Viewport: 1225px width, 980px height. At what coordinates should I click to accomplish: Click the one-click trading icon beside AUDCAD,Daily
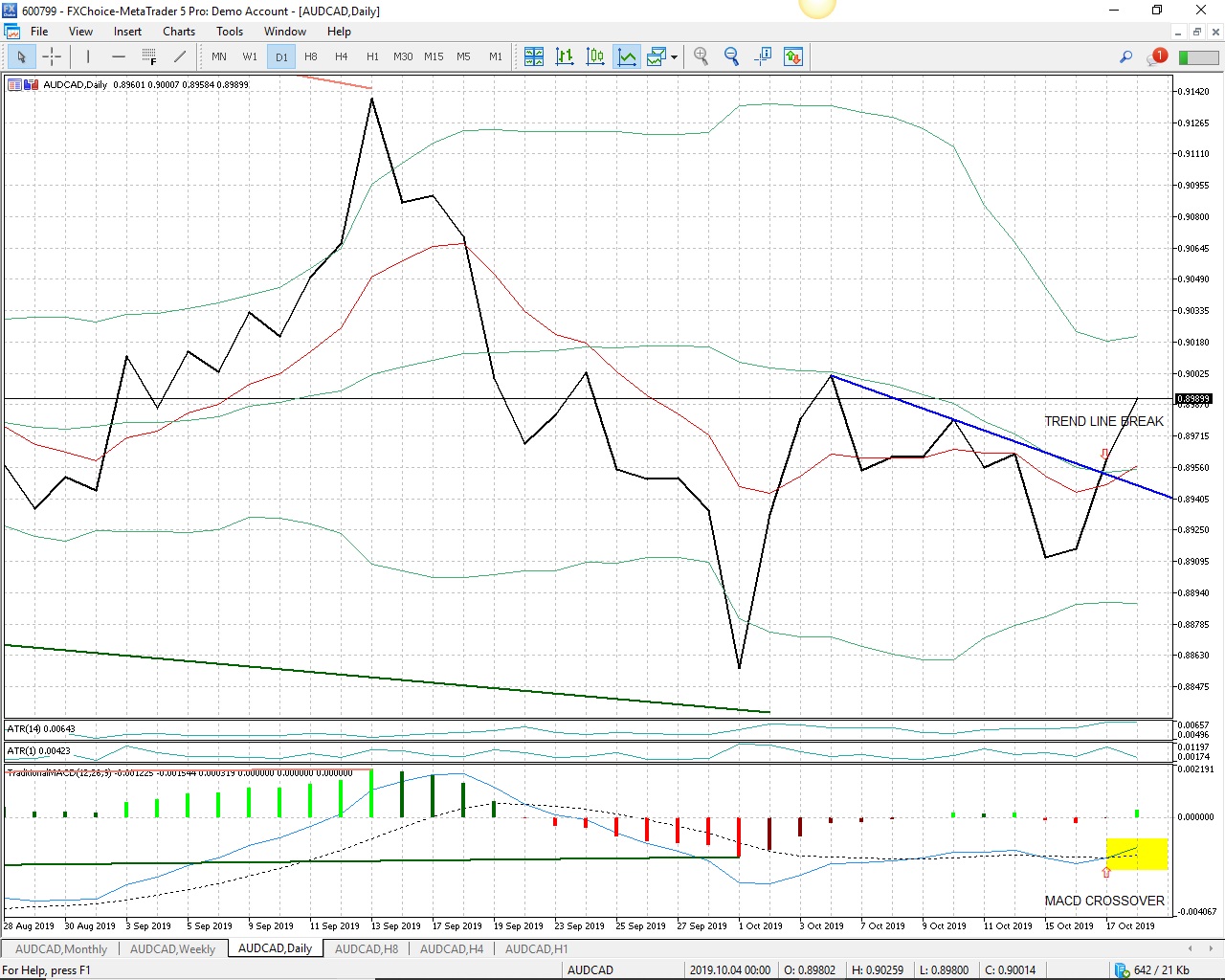(x=14, y=85)
